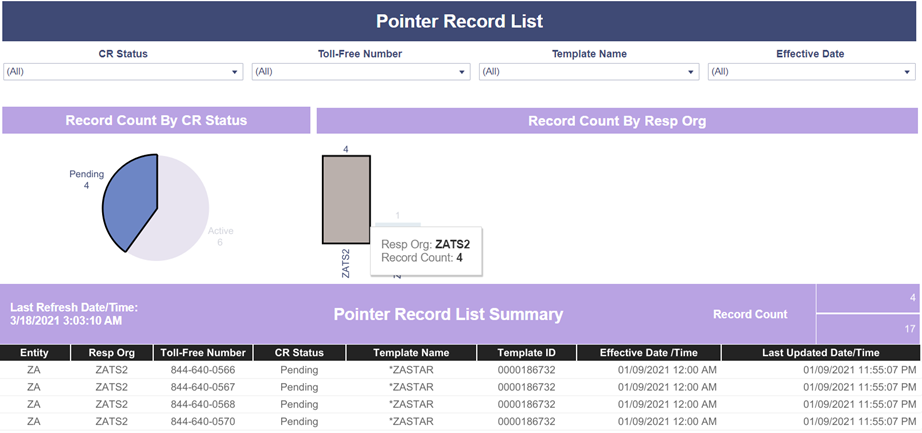Click the ZATS2 bar in Resp Org chart
922x433 pixels.
346,199
